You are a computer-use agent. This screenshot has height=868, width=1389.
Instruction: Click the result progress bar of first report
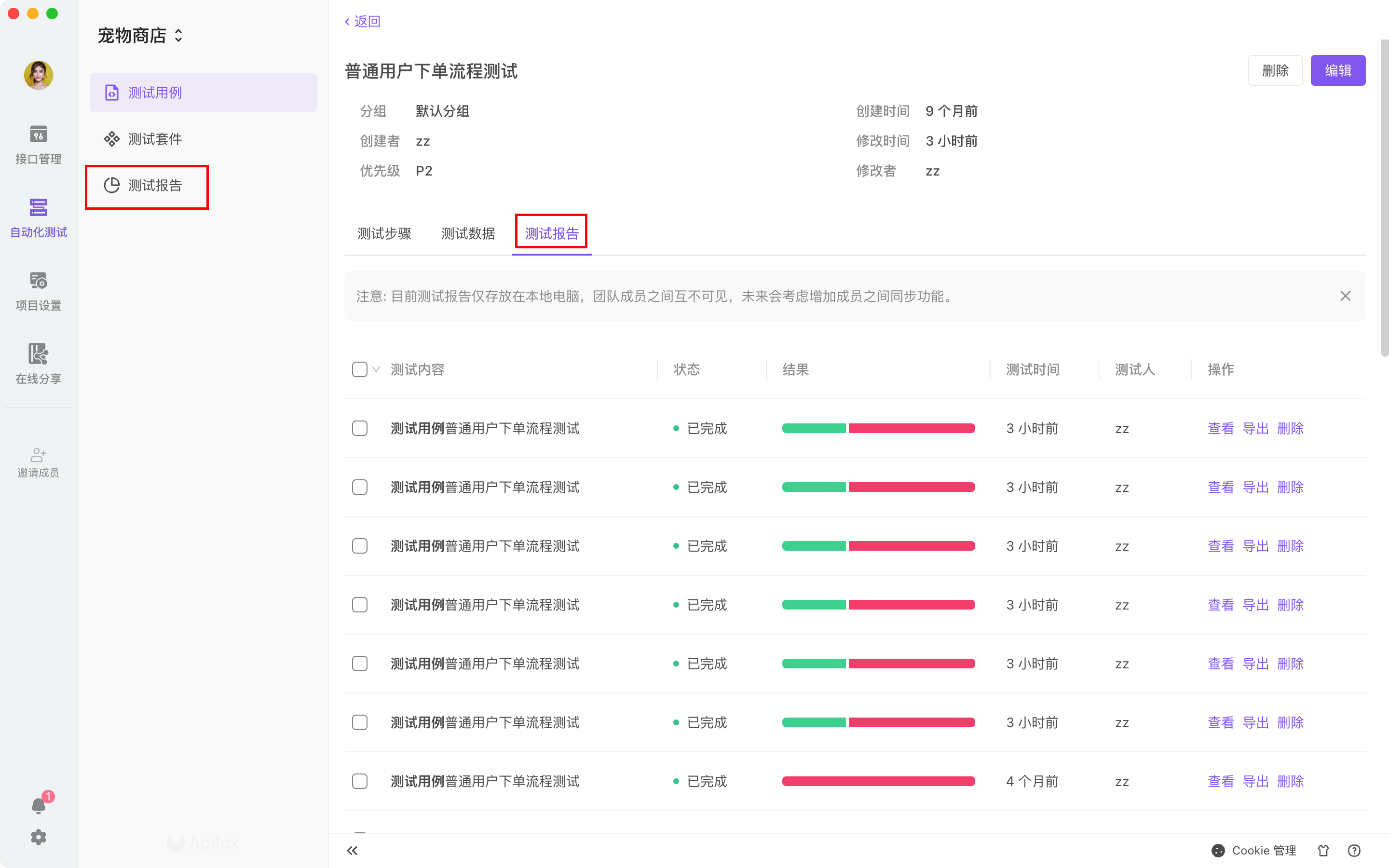click(878, 428)
